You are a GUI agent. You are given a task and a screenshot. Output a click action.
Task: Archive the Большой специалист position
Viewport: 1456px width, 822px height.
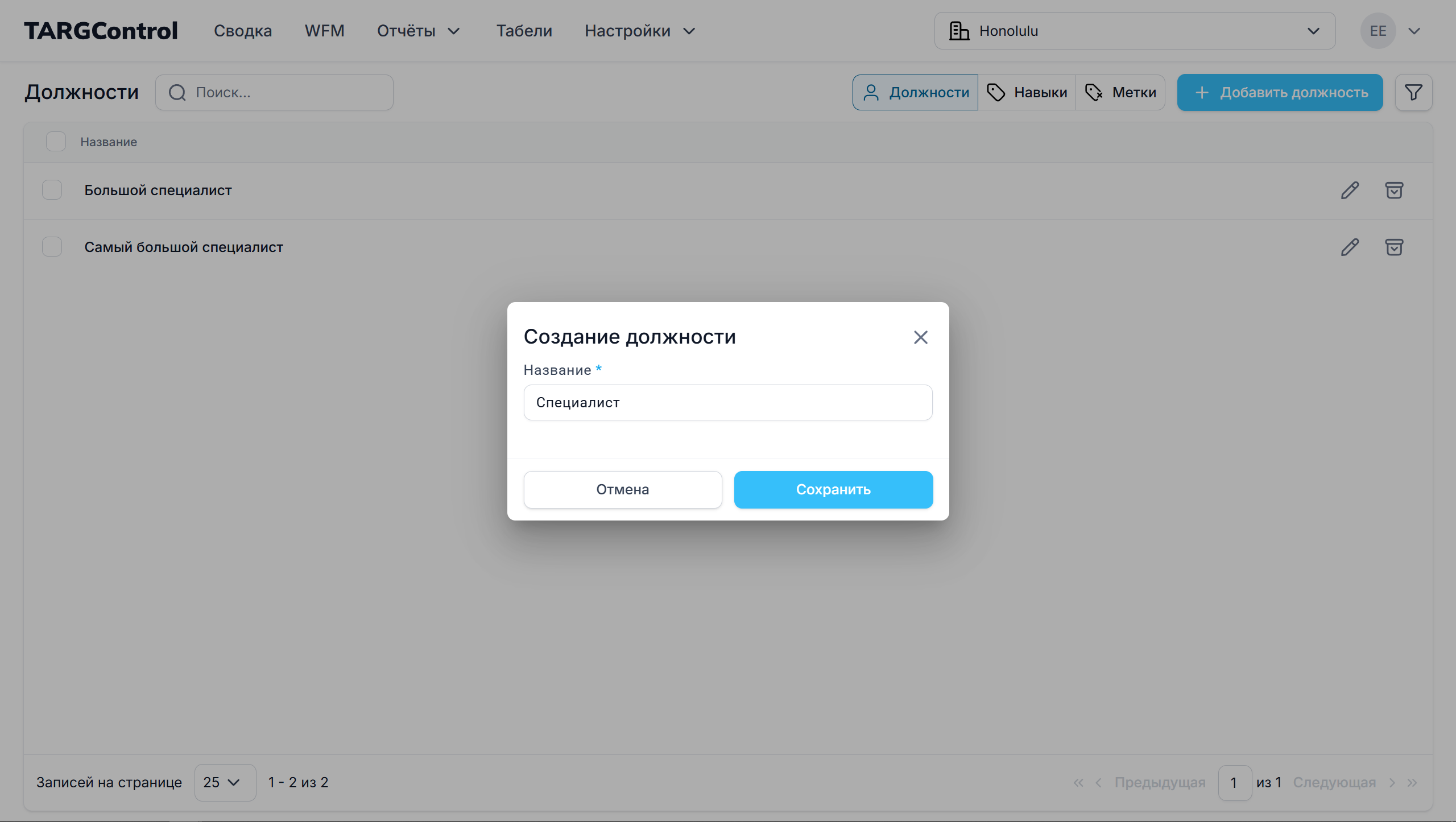click(x=1393, y=190)
